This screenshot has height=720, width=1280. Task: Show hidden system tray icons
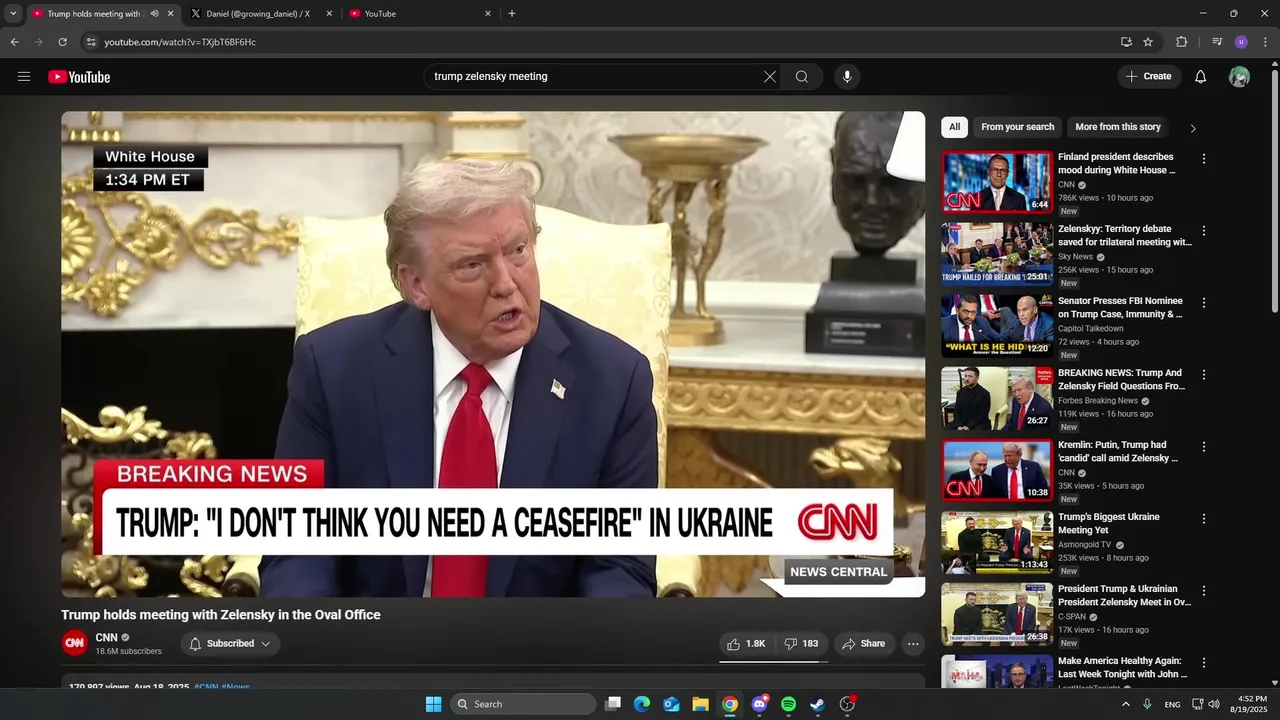[x=1125, y=704]
